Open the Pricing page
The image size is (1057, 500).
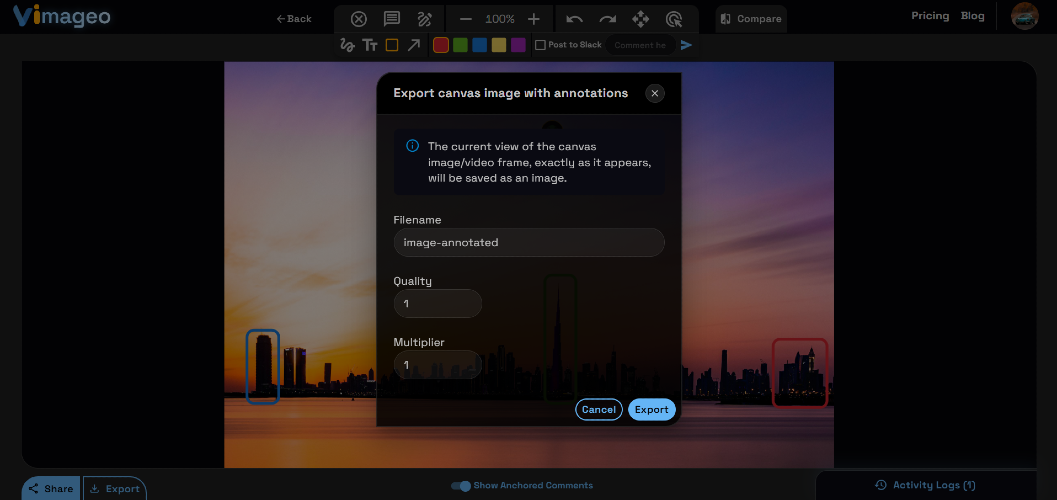coord(930,16)
